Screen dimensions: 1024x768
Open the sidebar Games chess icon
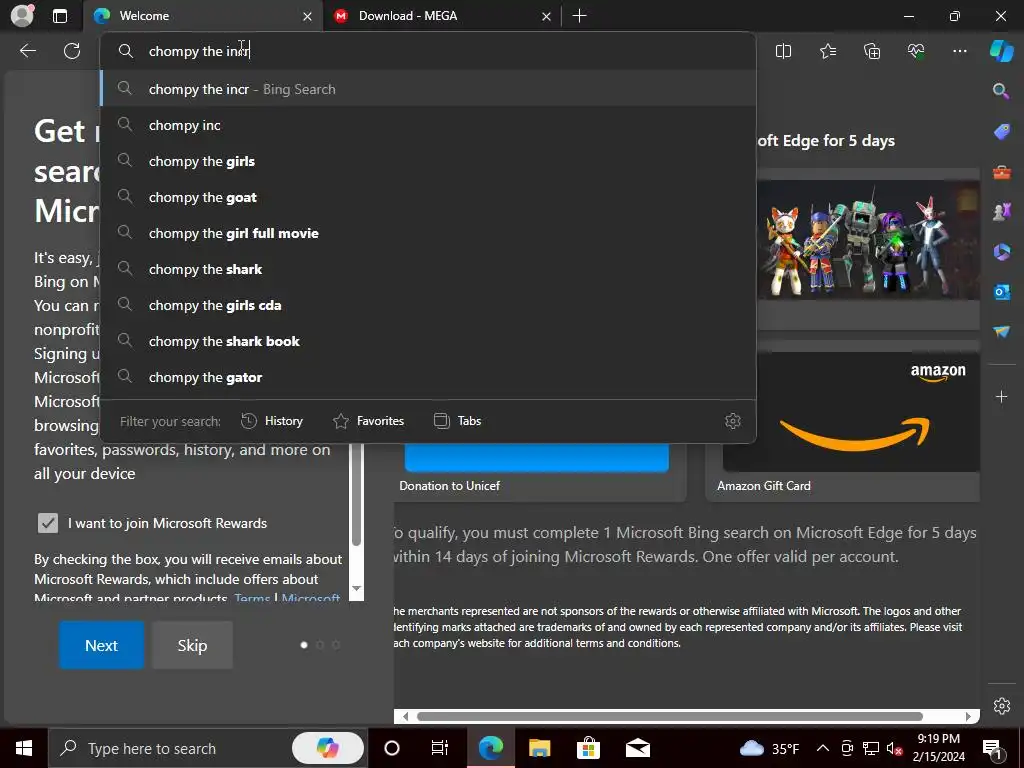click(x=1001, y=212)
